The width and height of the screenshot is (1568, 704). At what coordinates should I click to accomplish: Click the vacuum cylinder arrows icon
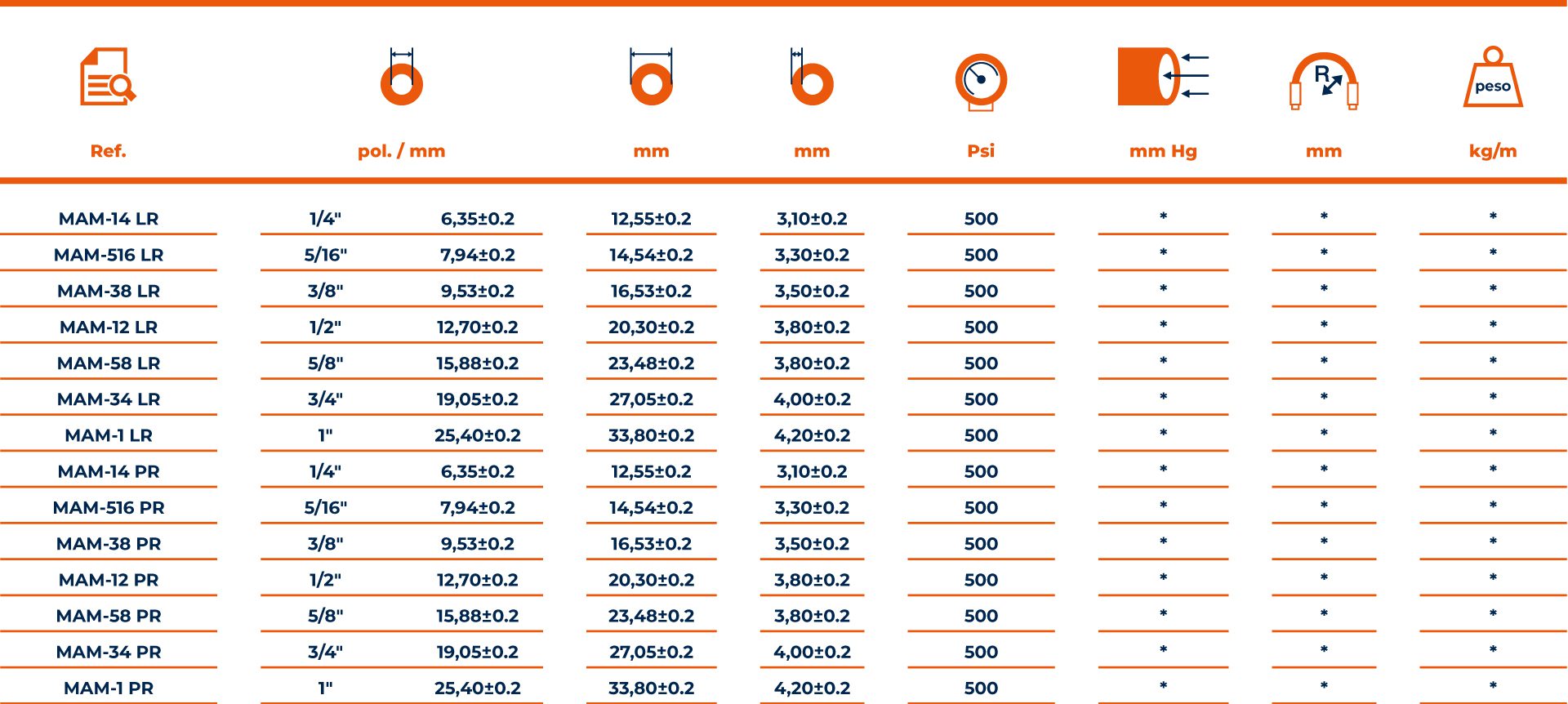[1162, 77]
